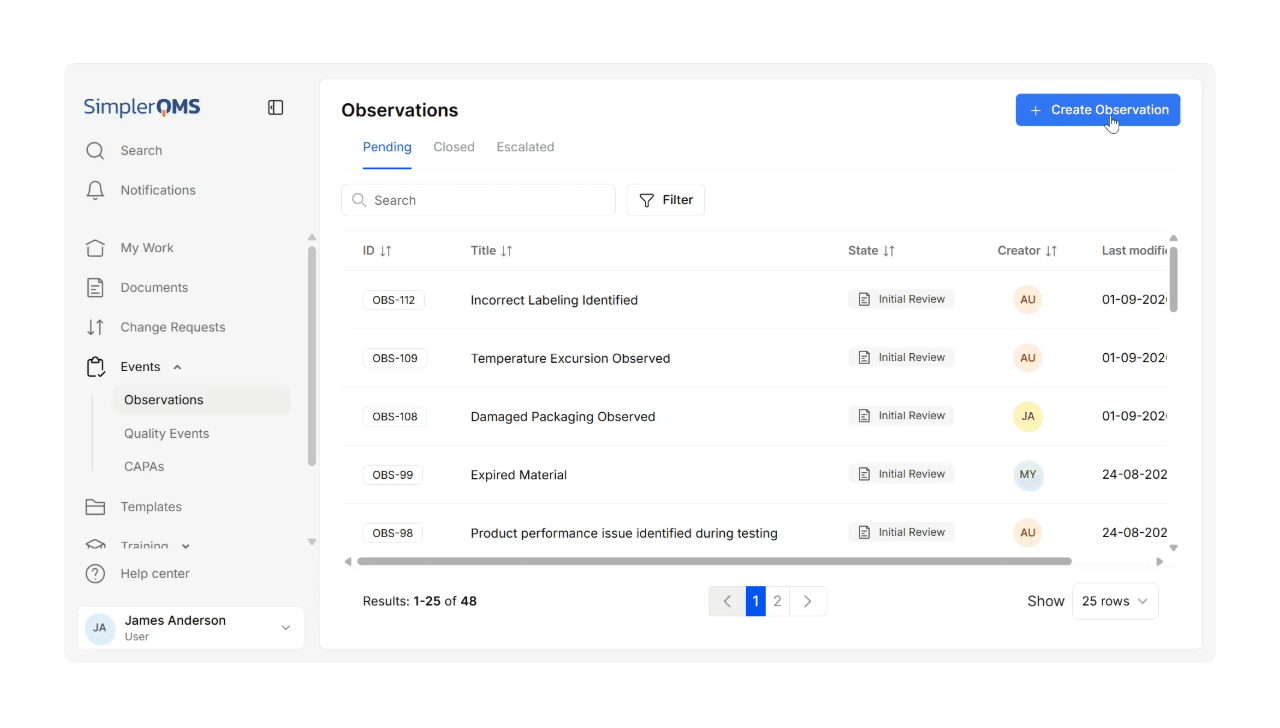This screenshot has height=728, width=1280.
Task: Open James Anderson user menu
Action: (x=191, y=628)
